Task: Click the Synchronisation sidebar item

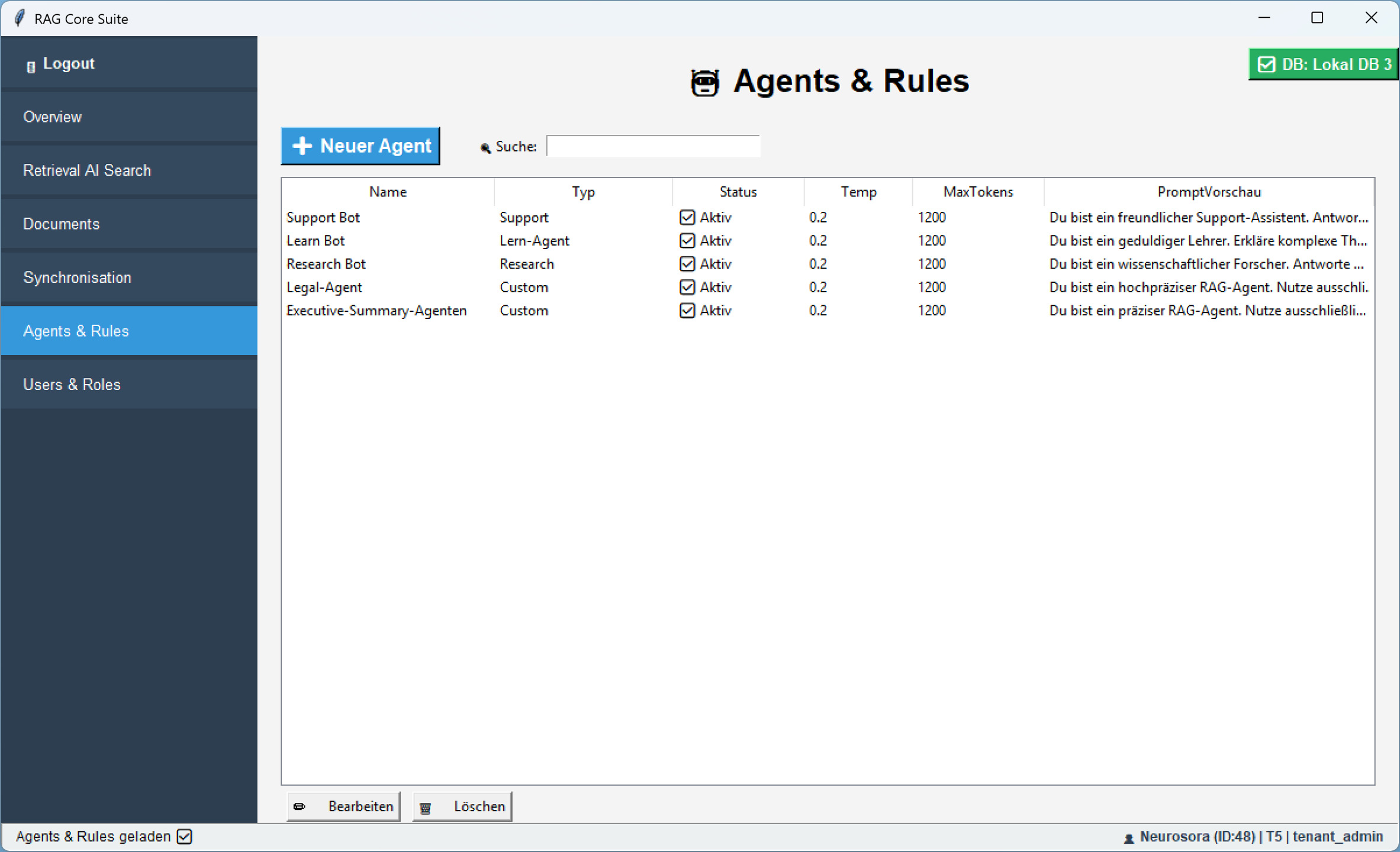Action: pos(77,277)
